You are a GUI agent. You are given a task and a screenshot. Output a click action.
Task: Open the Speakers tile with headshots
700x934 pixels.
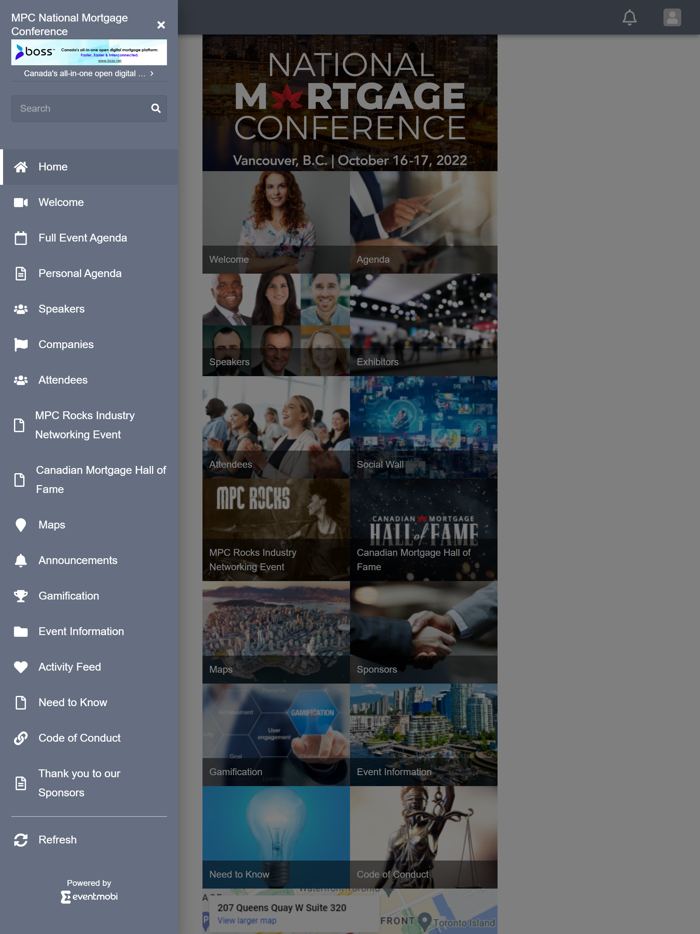(276, 325)
